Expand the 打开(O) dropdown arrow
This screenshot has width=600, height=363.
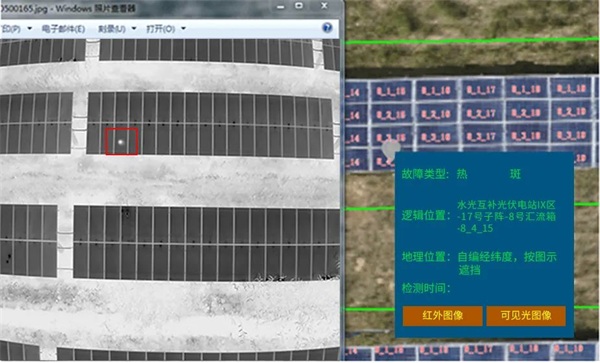[x=183, y=28]
